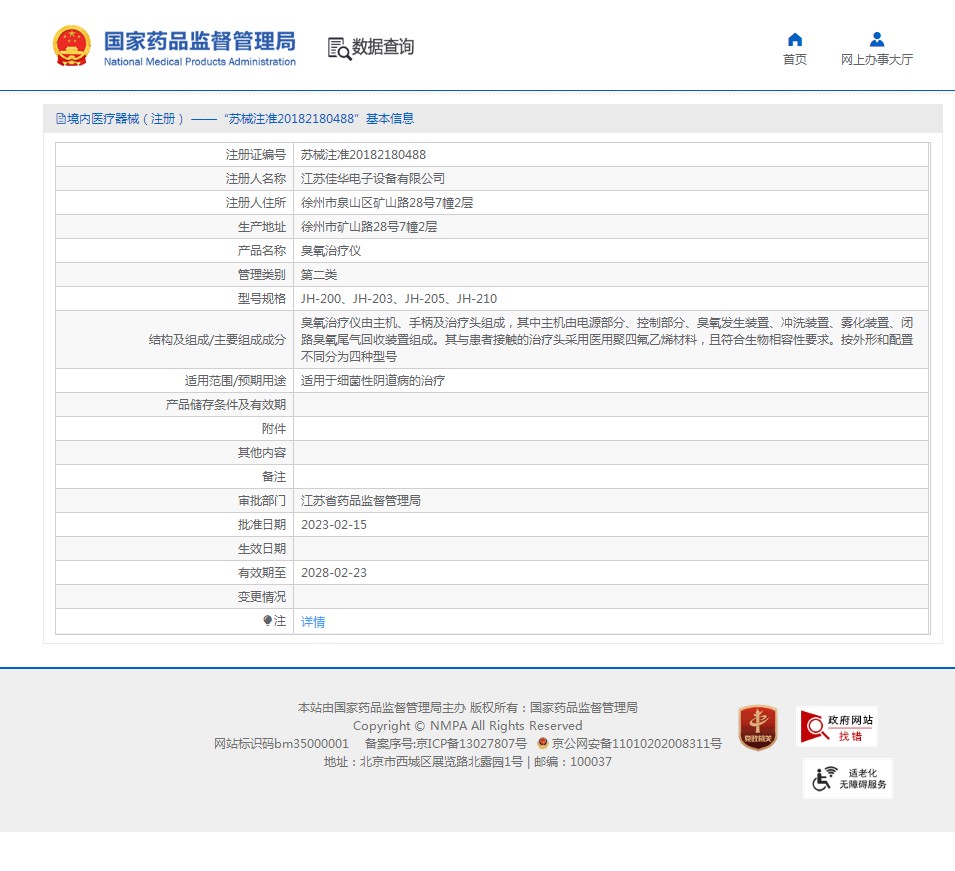955x871 pixels.
Task: Click the 基本信息 heading text
Action: (390, 119)
